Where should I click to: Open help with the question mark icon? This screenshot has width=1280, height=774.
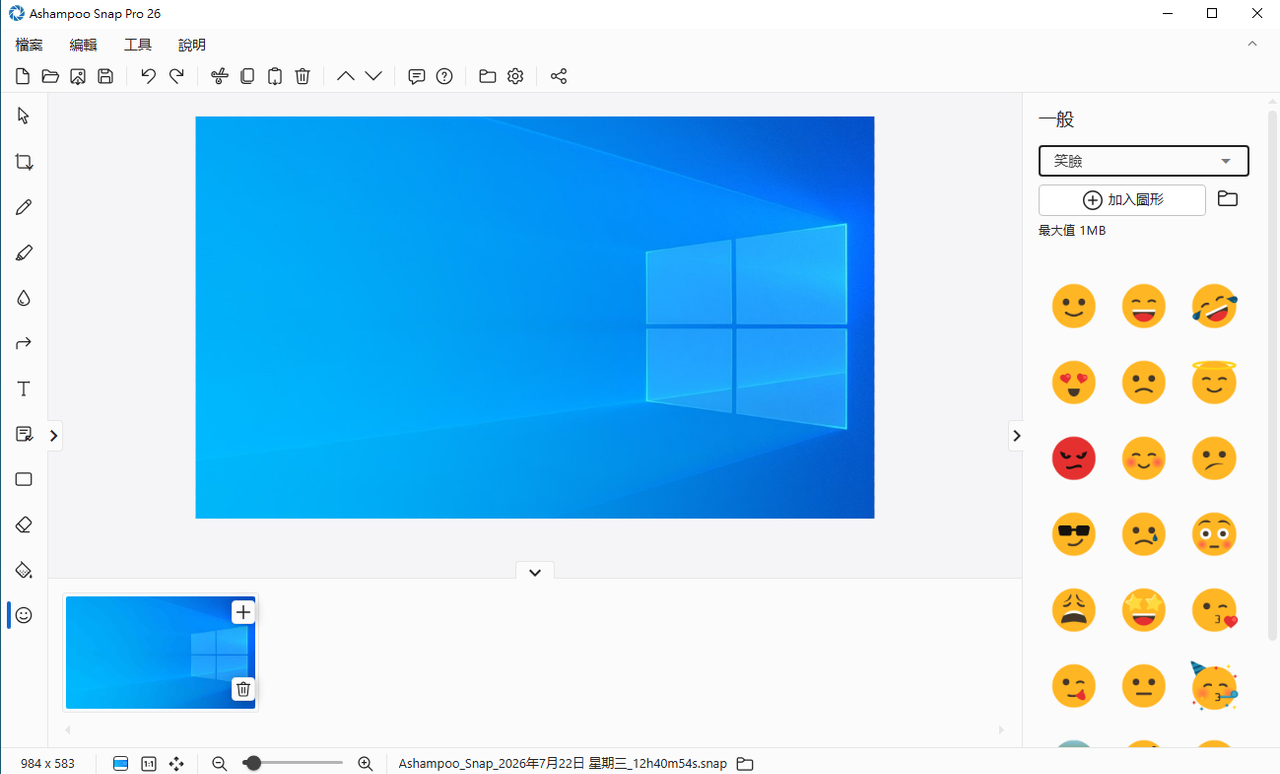(445, 76)
